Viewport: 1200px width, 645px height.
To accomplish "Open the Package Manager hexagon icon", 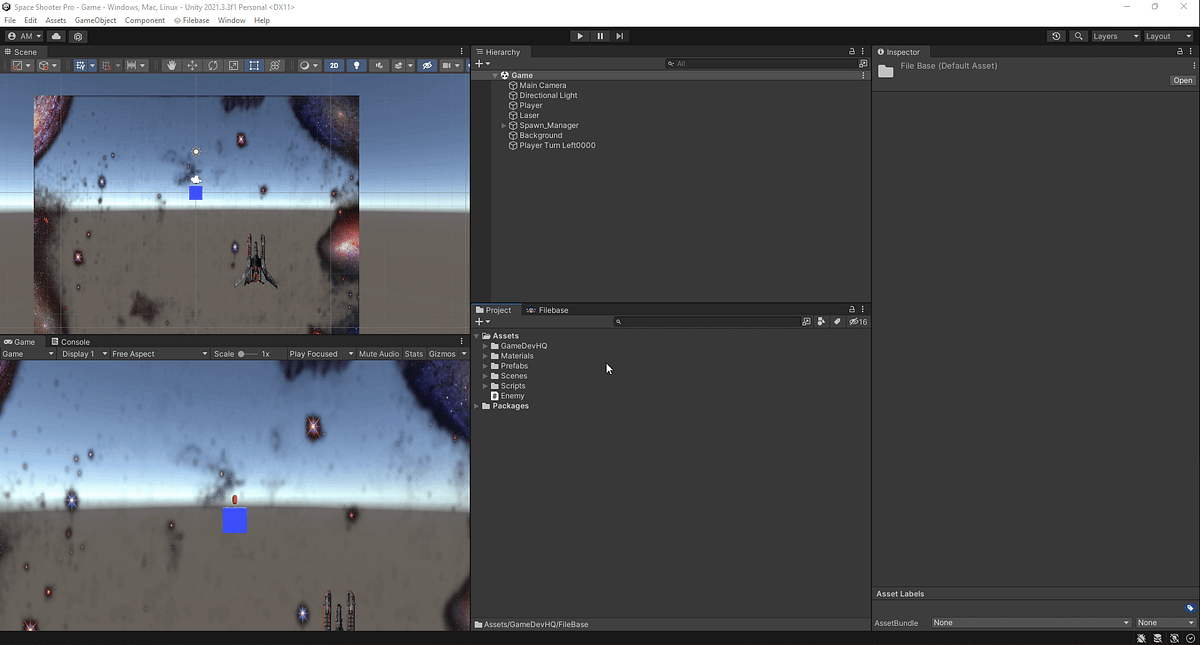I will [x=78, y=36].
